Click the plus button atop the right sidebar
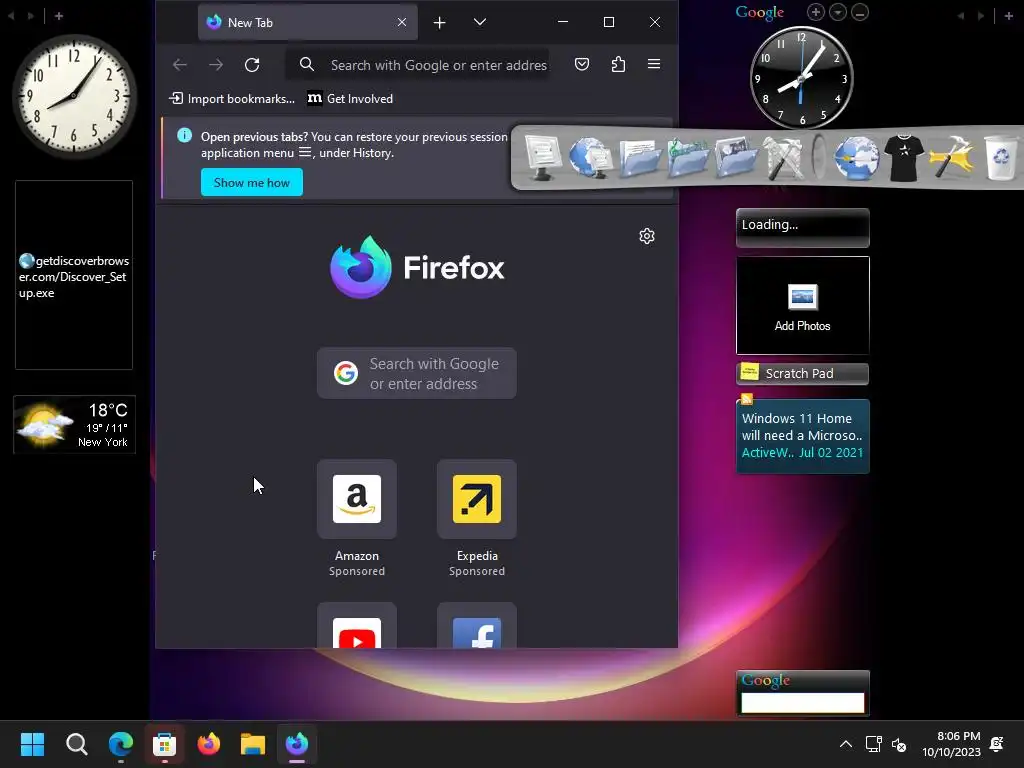The width and height of the screenshot is (1024, 768). 1008,16
